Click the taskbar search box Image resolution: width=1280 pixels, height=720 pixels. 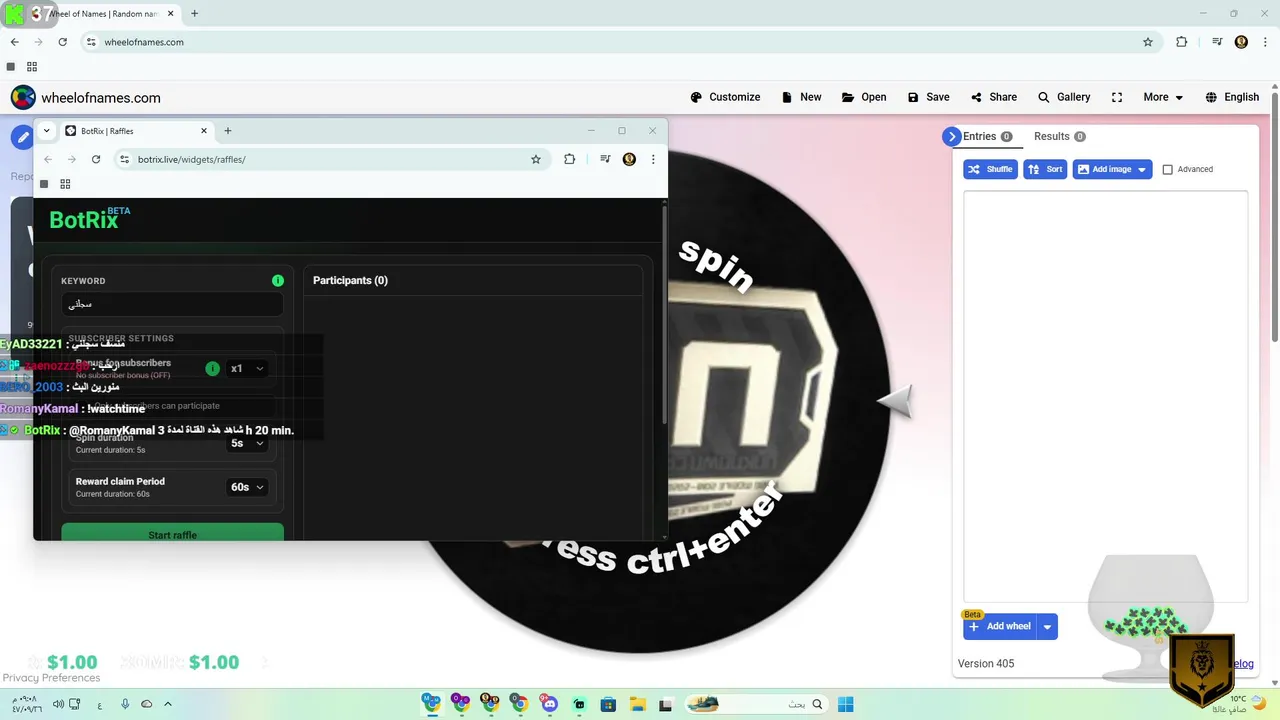tap(756, 704)
